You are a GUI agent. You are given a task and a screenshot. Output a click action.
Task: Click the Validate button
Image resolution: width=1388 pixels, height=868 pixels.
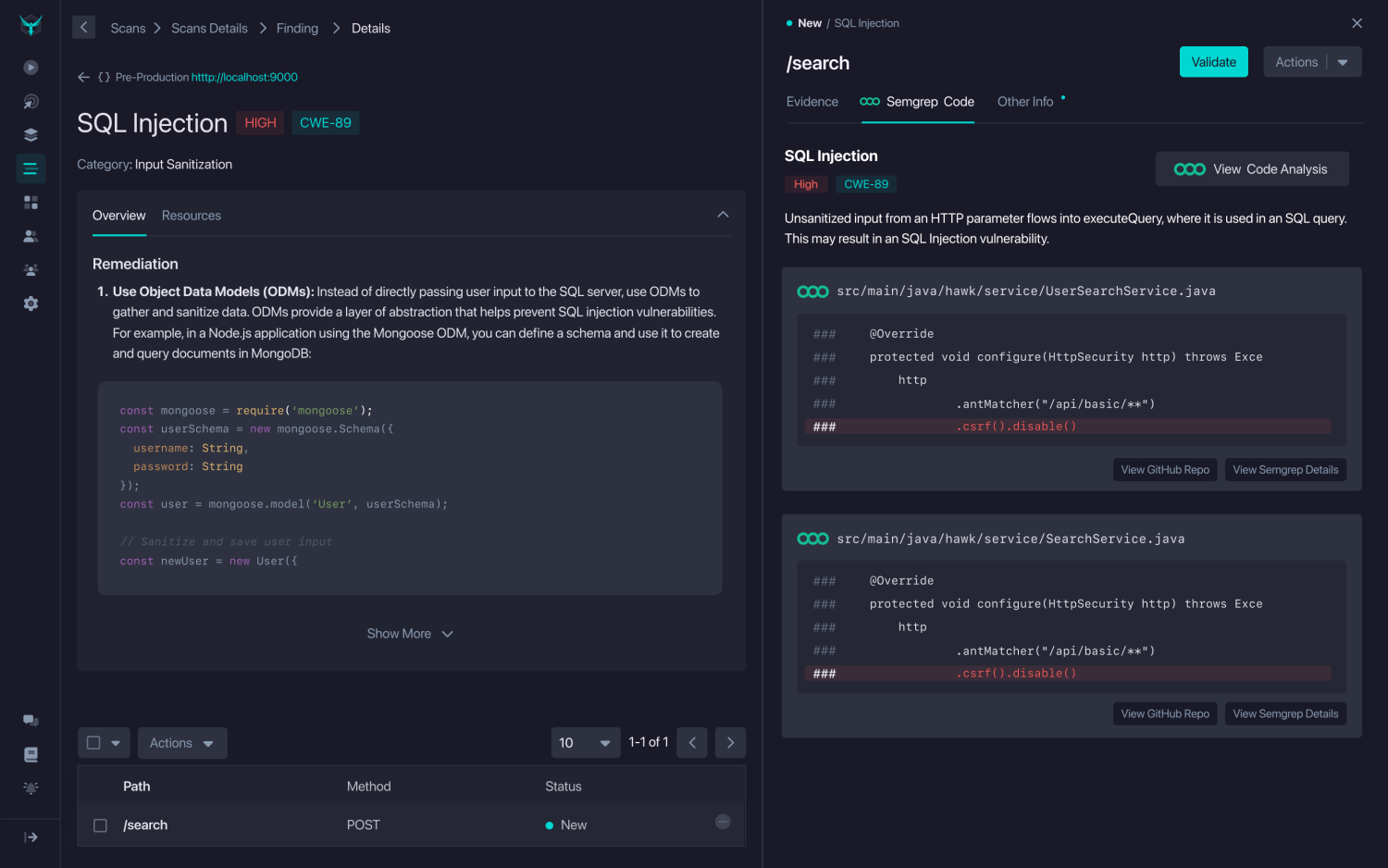[x=1213, y=62]
